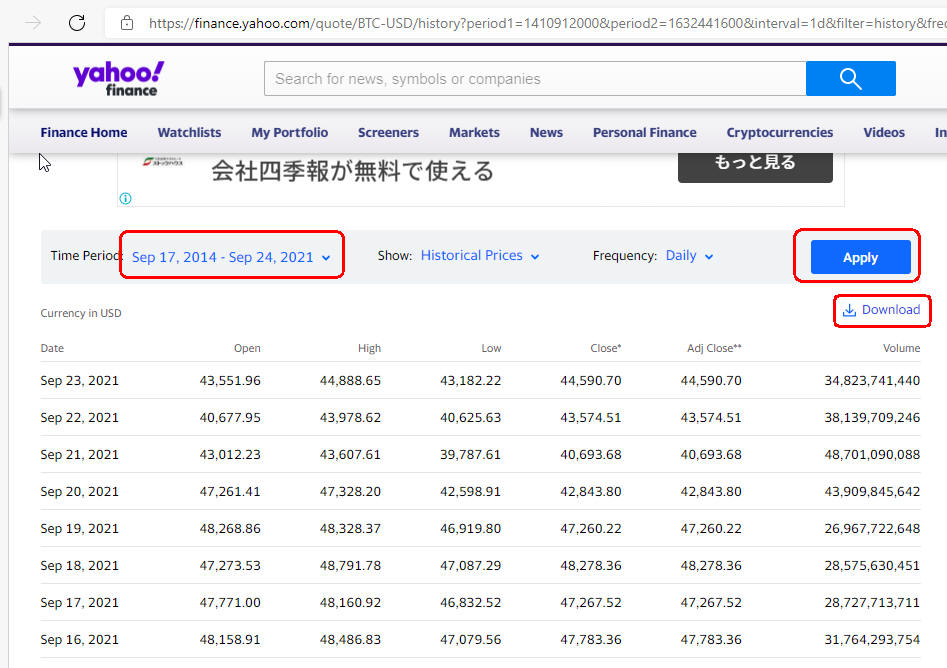Click the ad info icon
The image size is (947, 668).
(x=126, y=199)
